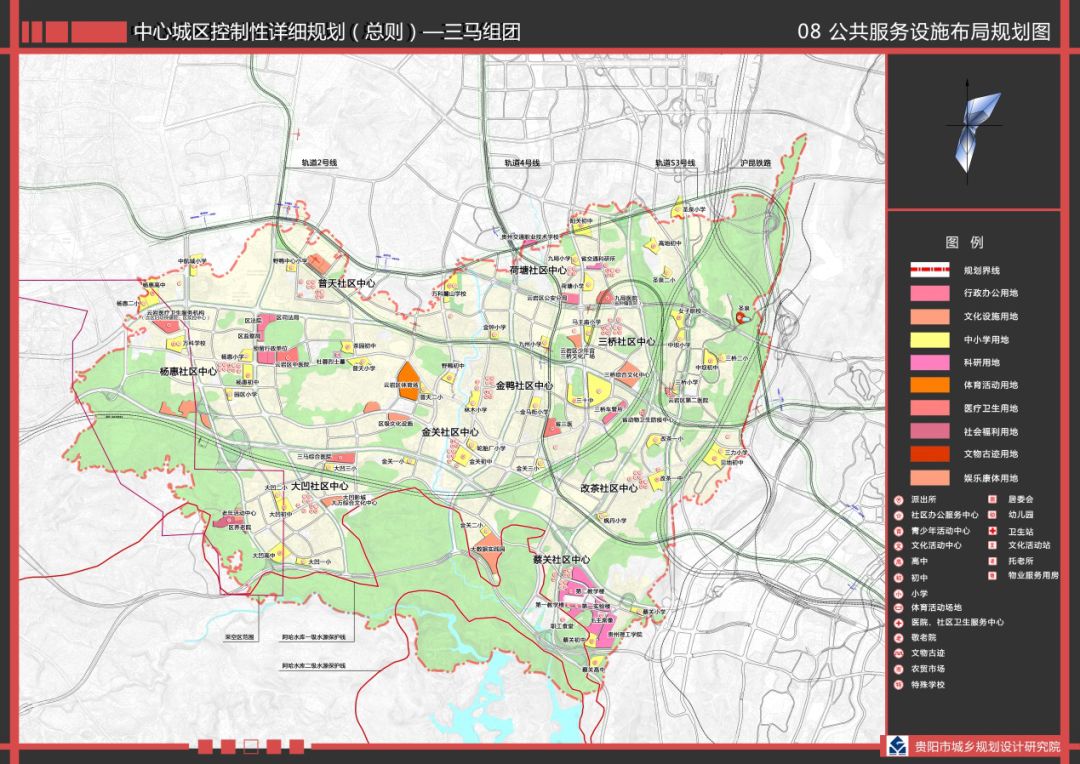Click the 杨惠社区中心 map label
This screenshot has height=764, width=1080.
click(x=188, y=371)
